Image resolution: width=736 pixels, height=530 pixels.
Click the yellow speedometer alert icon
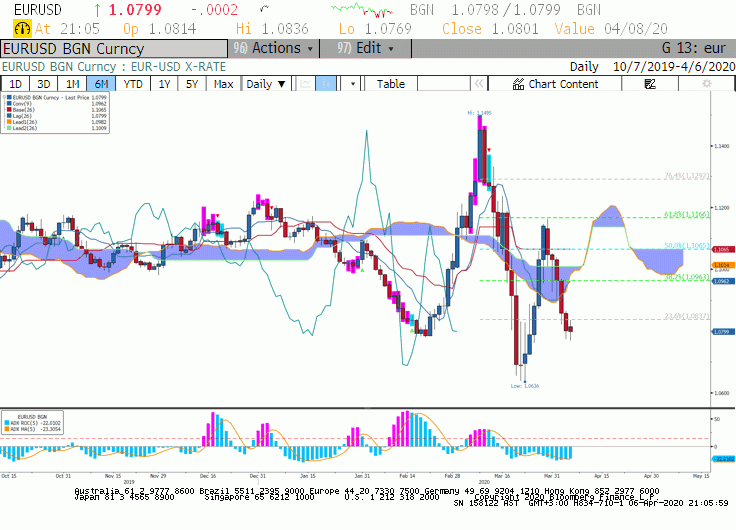(x=22, y=29)
